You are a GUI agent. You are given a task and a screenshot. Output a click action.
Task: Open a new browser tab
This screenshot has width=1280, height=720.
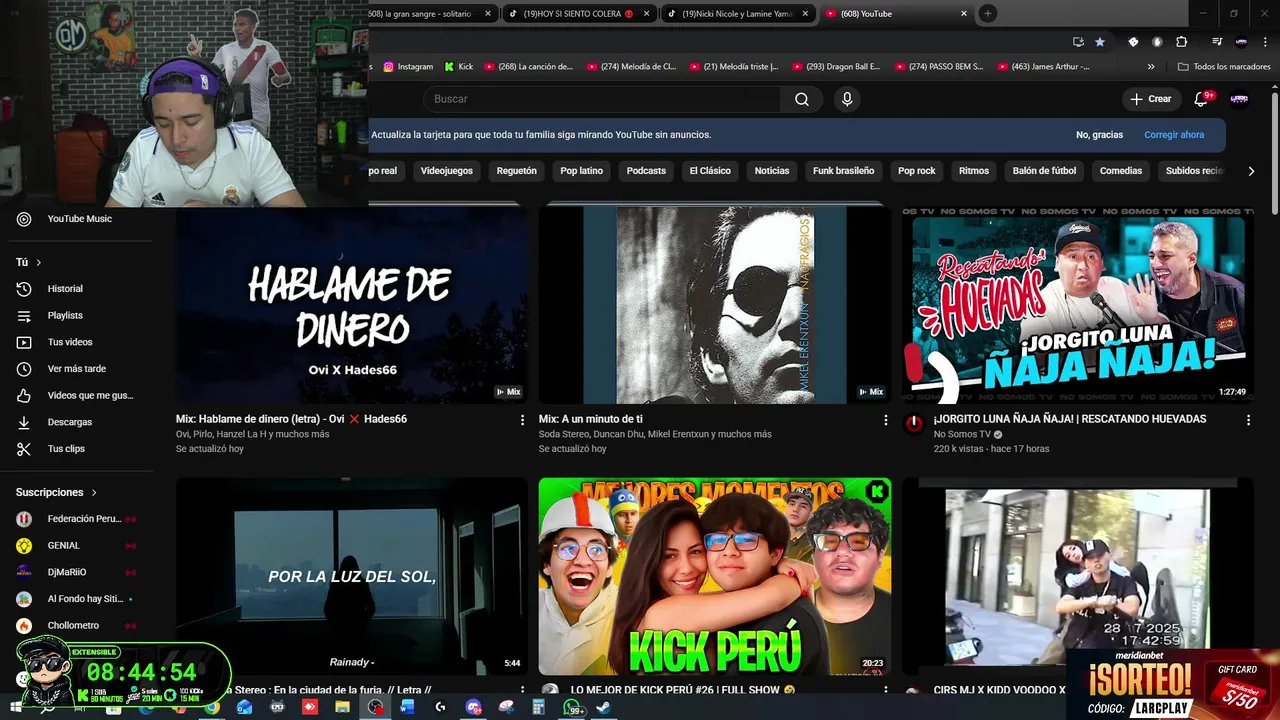[987, 14]
